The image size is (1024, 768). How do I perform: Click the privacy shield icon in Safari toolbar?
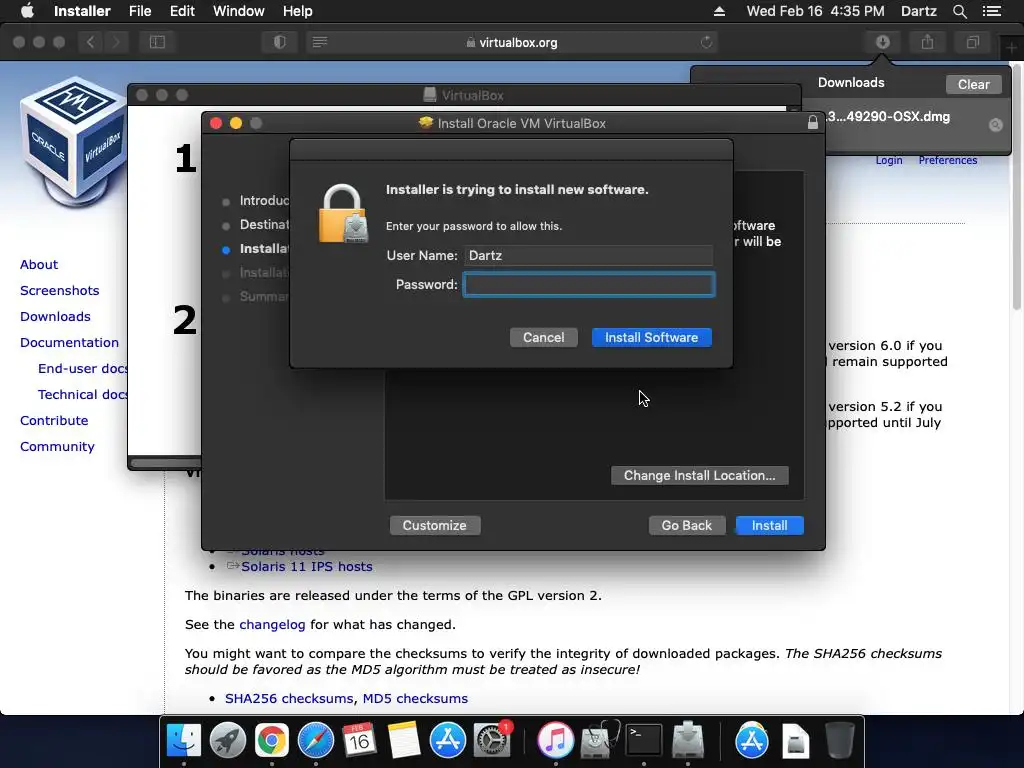click(x=280, y=42)
